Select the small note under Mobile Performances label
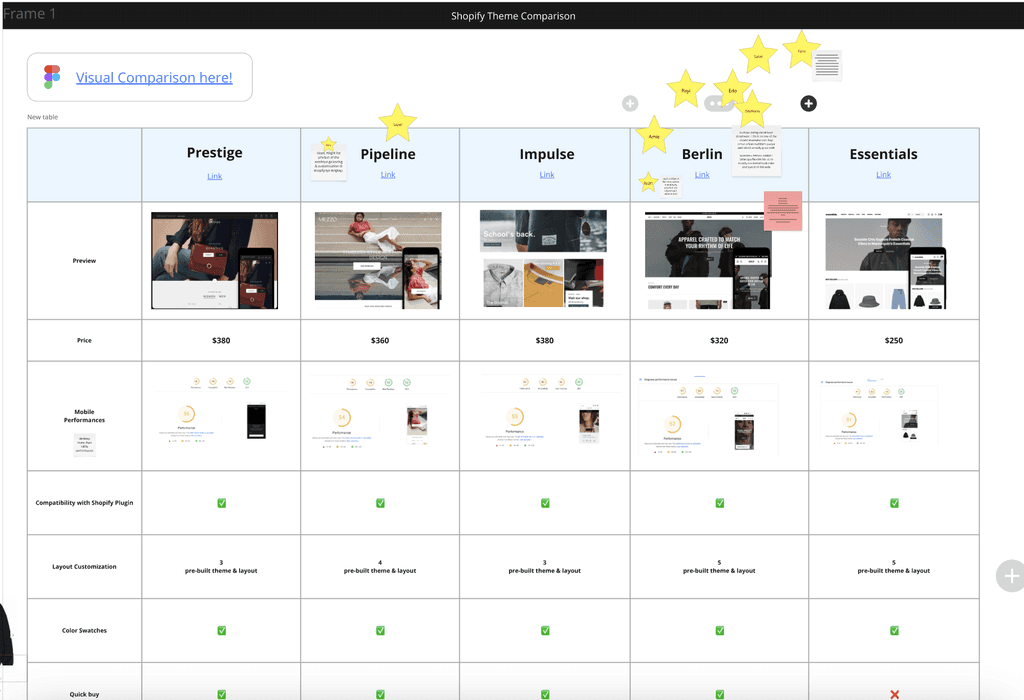The image size is (1024, 700). pos(84,445)
